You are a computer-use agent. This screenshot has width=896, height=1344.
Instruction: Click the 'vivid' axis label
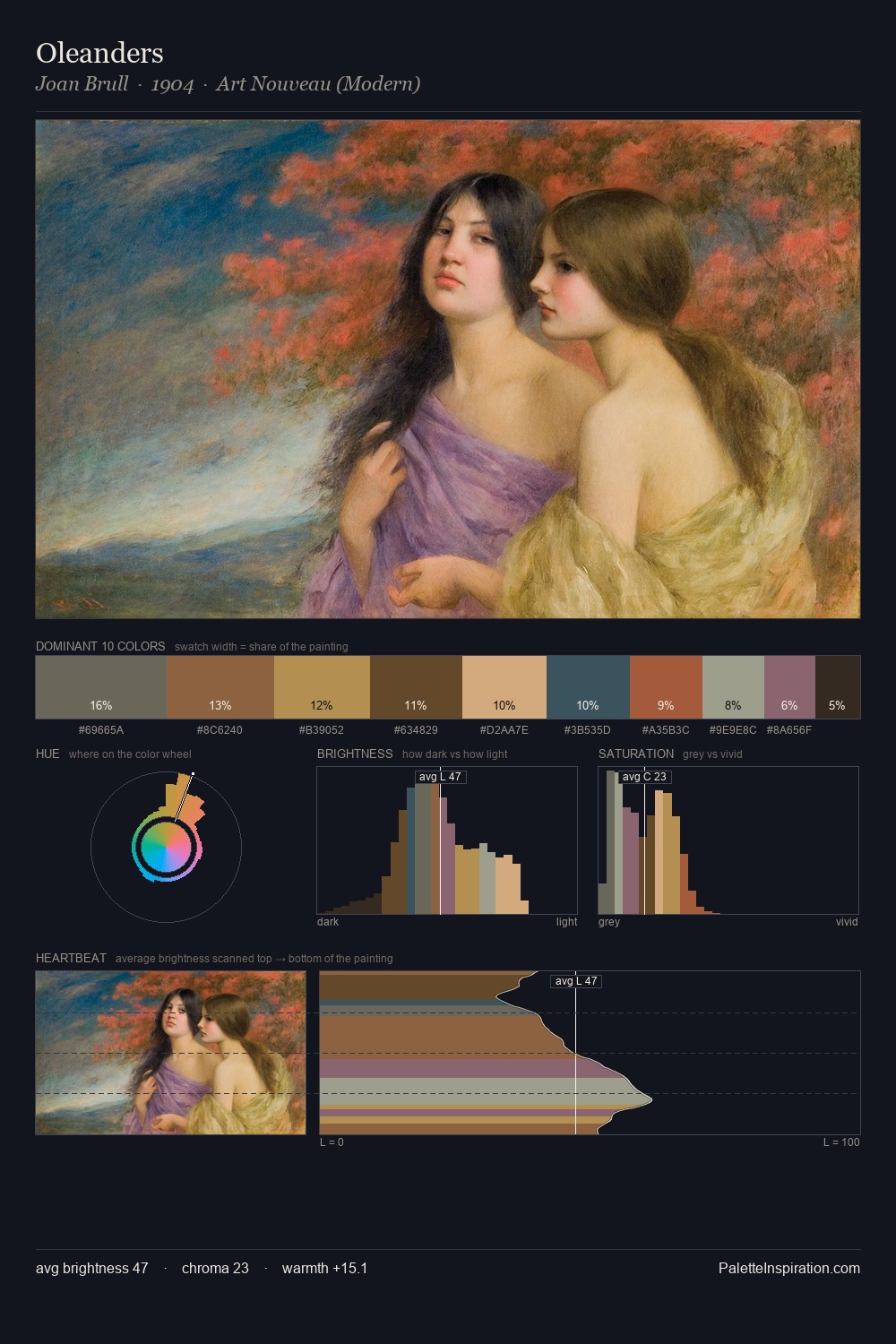pyautogui.click(x=847, y=922)
